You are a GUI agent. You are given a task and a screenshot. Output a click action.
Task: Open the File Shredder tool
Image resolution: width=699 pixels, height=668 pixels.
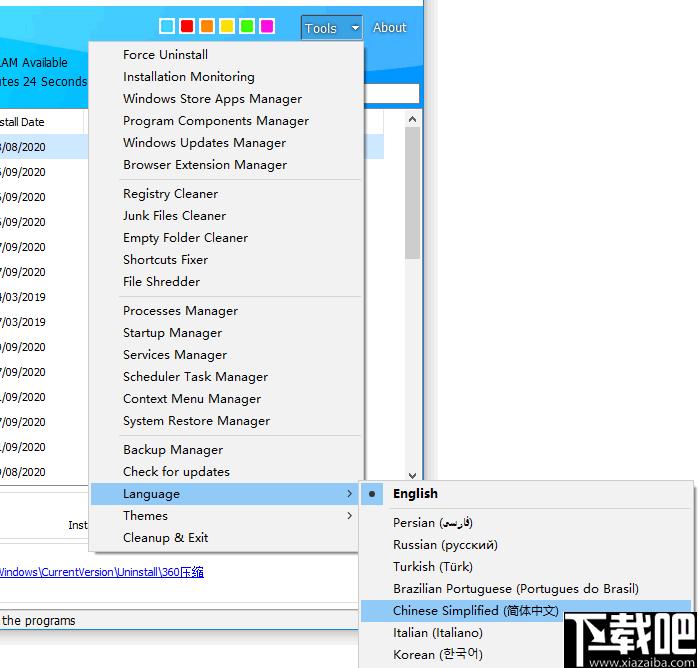coord(226,282)
